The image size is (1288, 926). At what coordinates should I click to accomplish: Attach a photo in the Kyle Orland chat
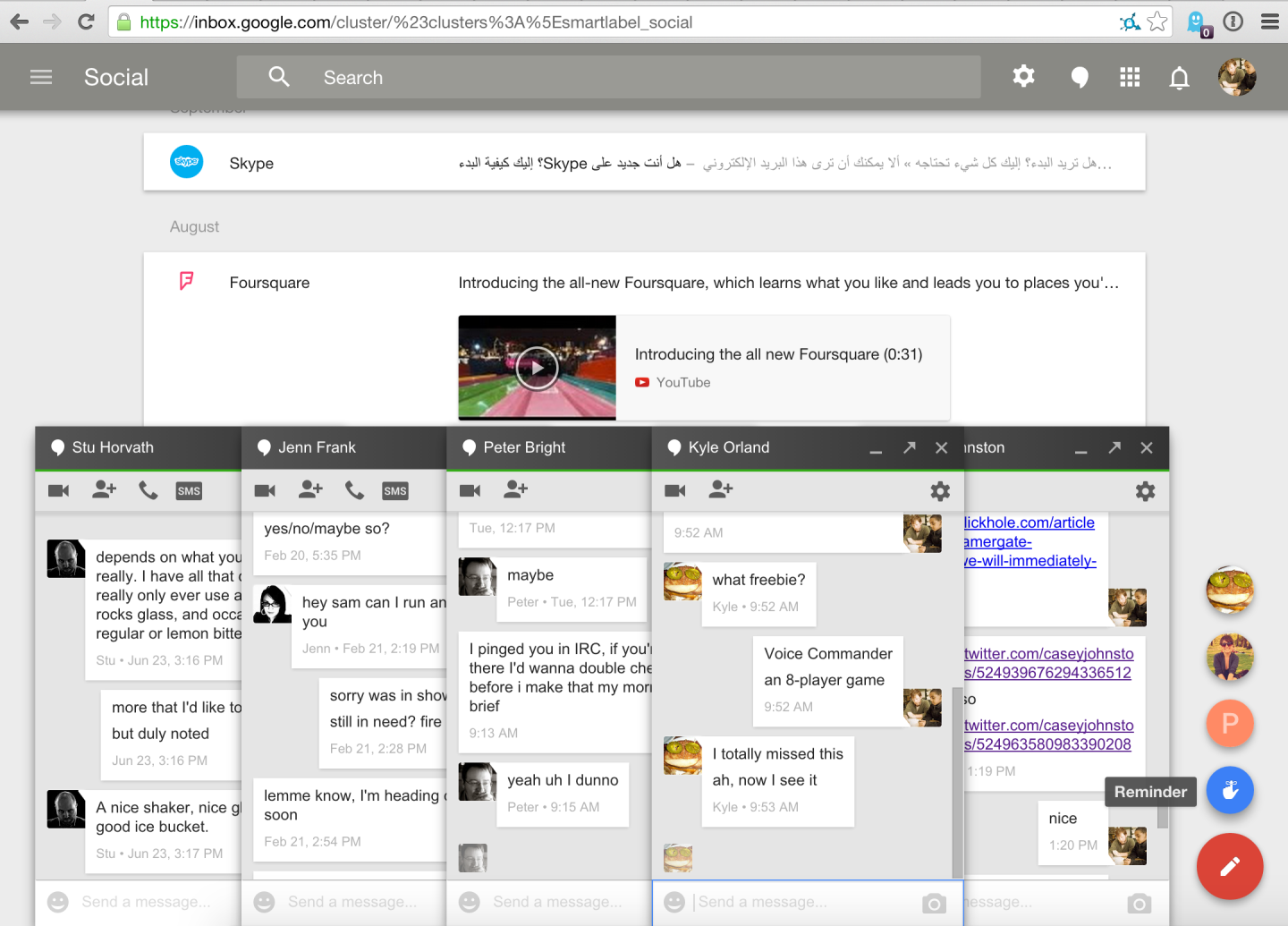click(x=934, y=904)
